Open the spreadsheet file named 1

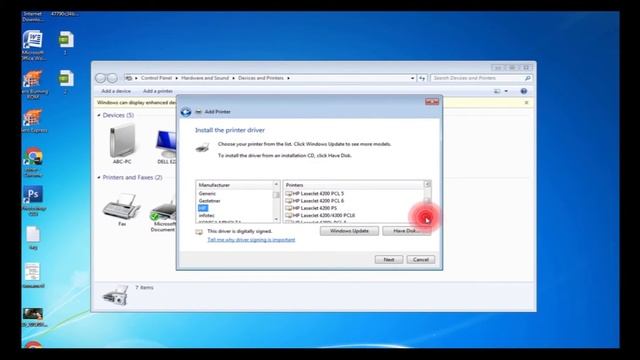coord(66,43)
